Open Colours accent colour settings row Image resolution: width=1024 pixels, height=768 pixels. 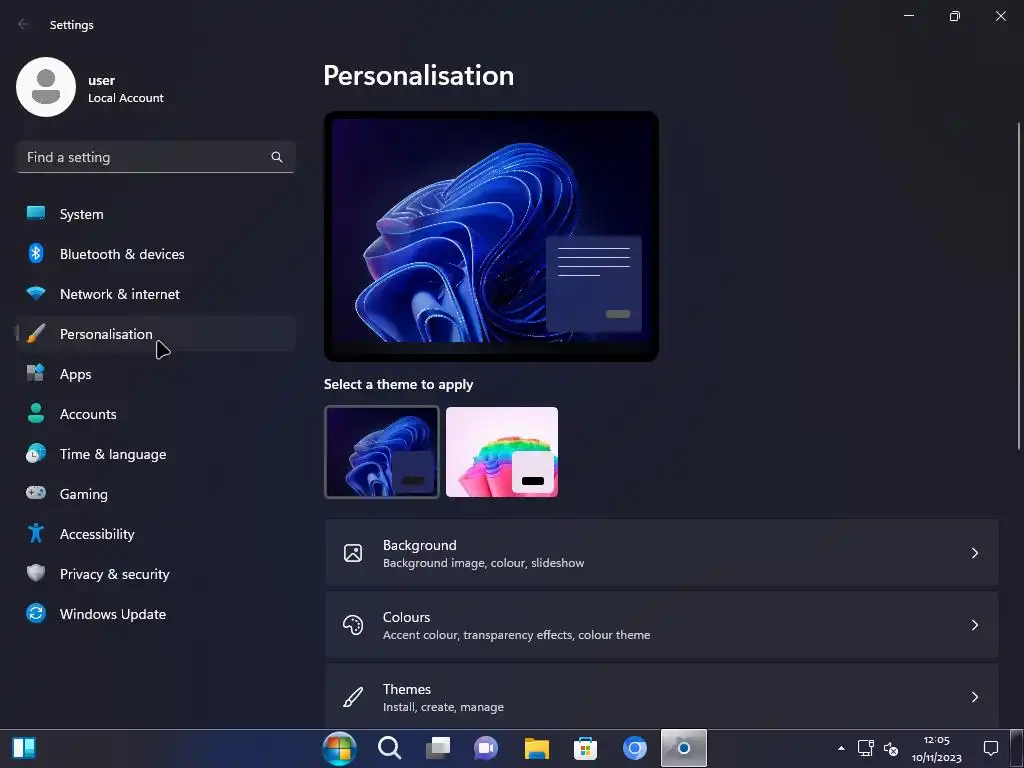pos(662,625)
